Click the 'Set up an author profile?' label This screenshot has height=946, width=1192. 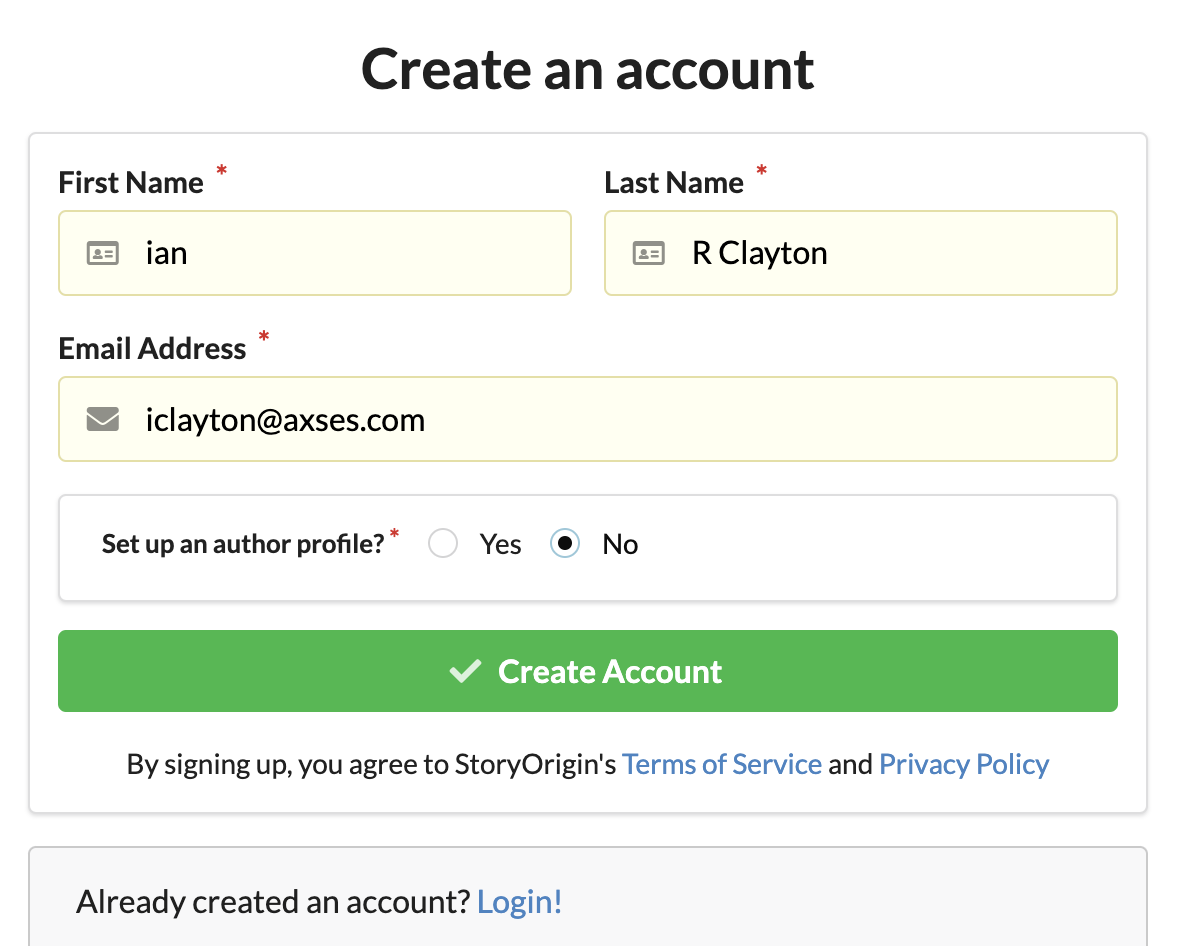click(243, 544)
